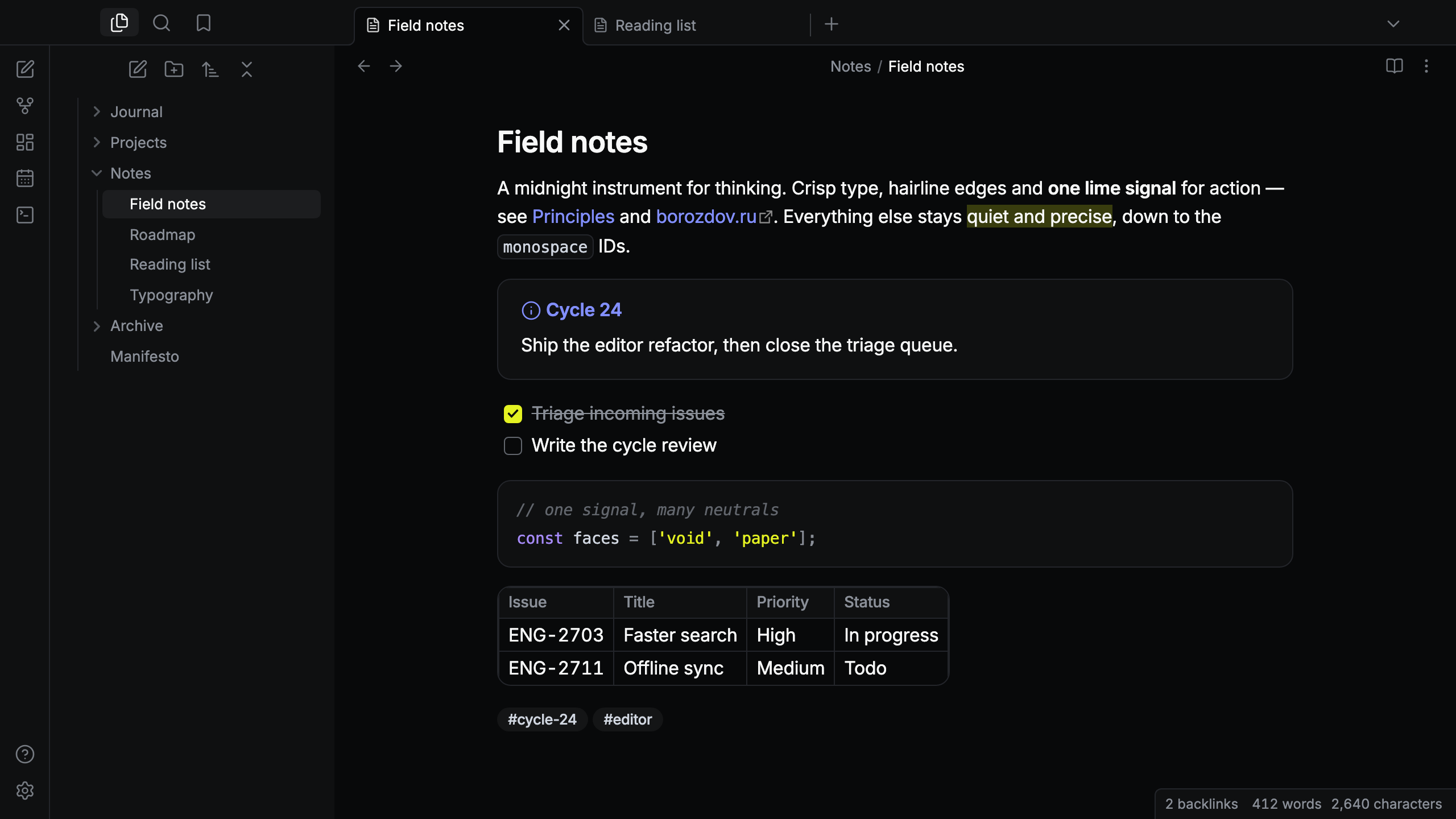Image resolution: width=1456 pixels, height=819 pixels.
Task: Collapse all folders in file explorer
Action: [x=247, y=69]
